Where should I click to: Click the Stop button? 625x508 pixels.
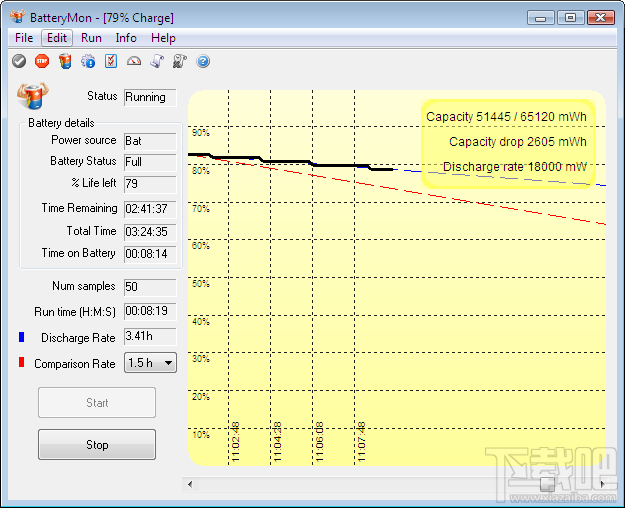click(97, 445)
